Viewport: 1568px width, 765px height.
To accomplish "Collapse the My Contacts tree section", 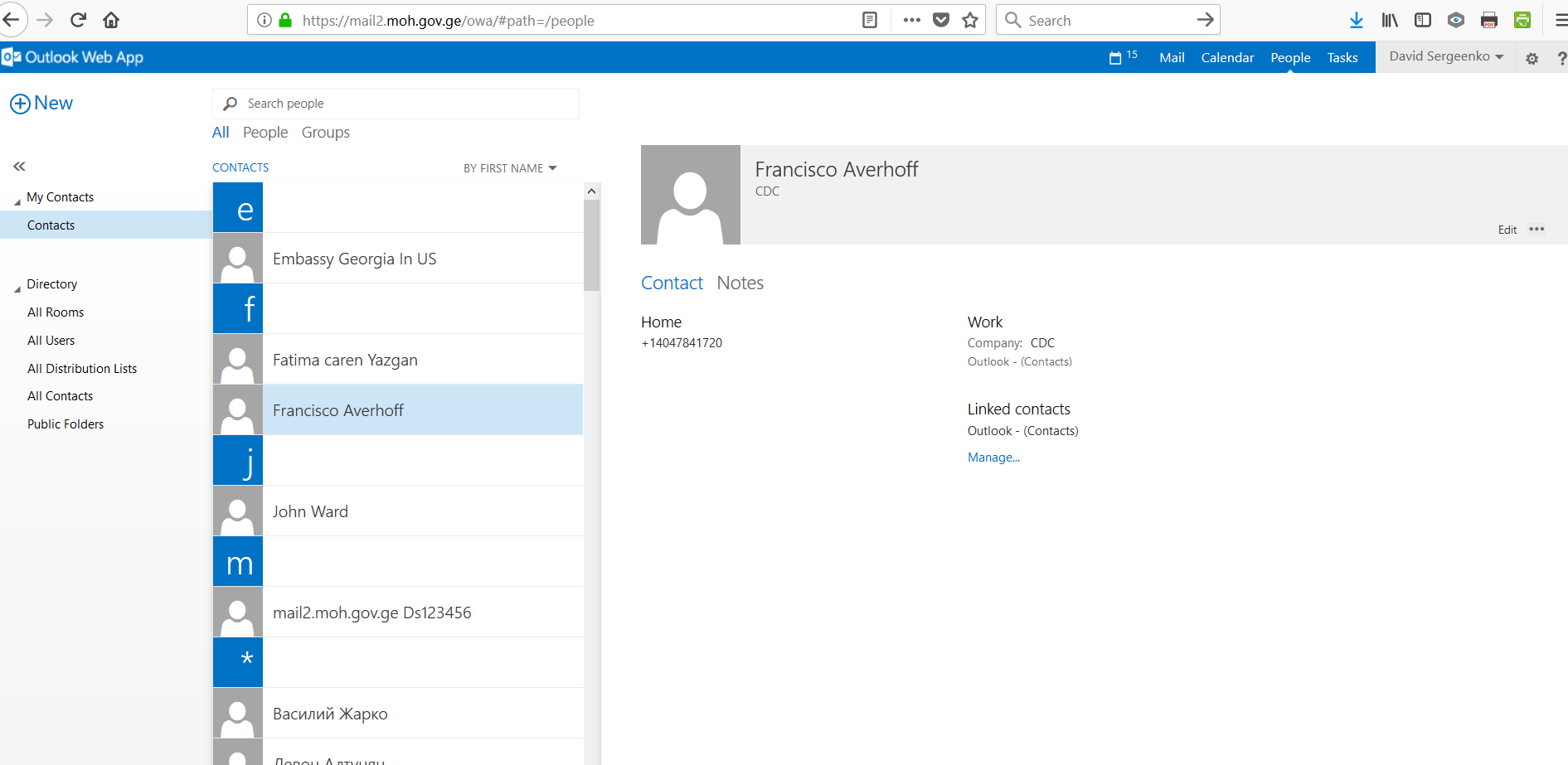I will point(17,201).
